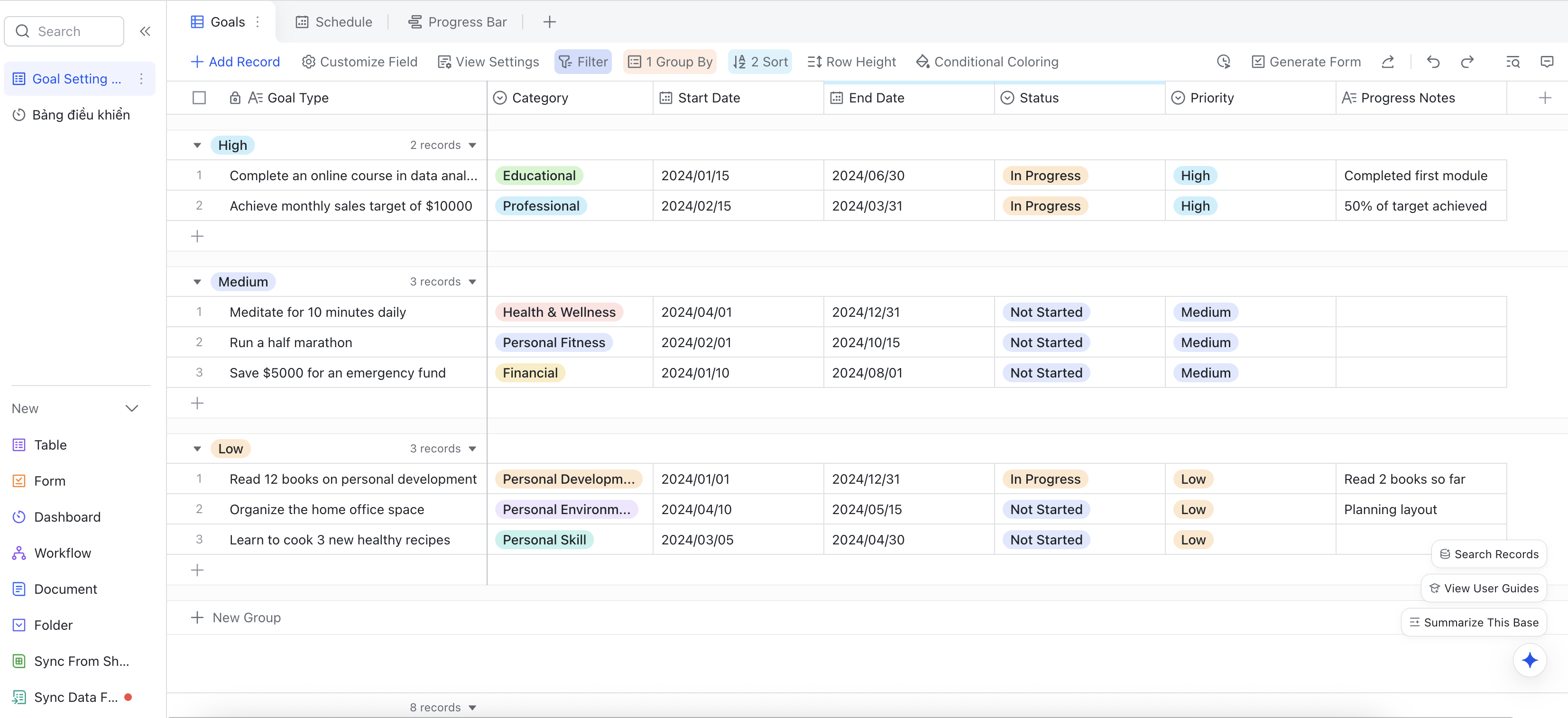
Task: Click View User Guides button
Action: tap(1484, 588)
